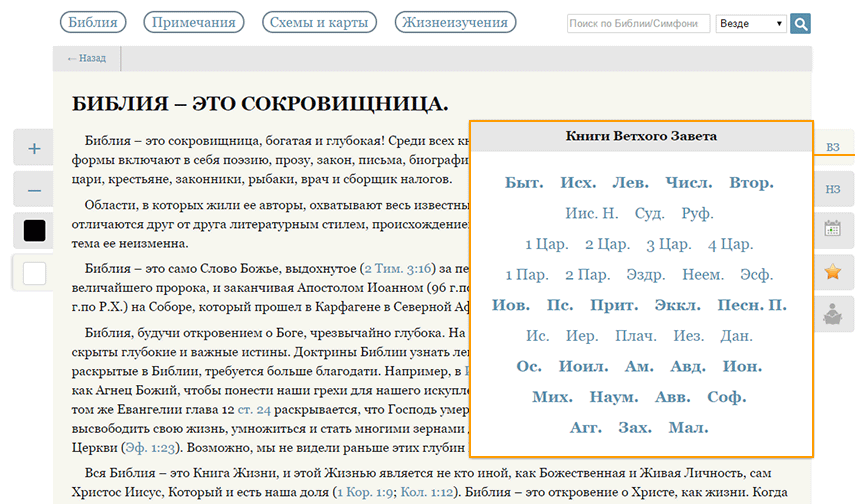Screen dimensions: 865x504
Task: Open the book 2 Пар.
Action: tap(588, 274)
